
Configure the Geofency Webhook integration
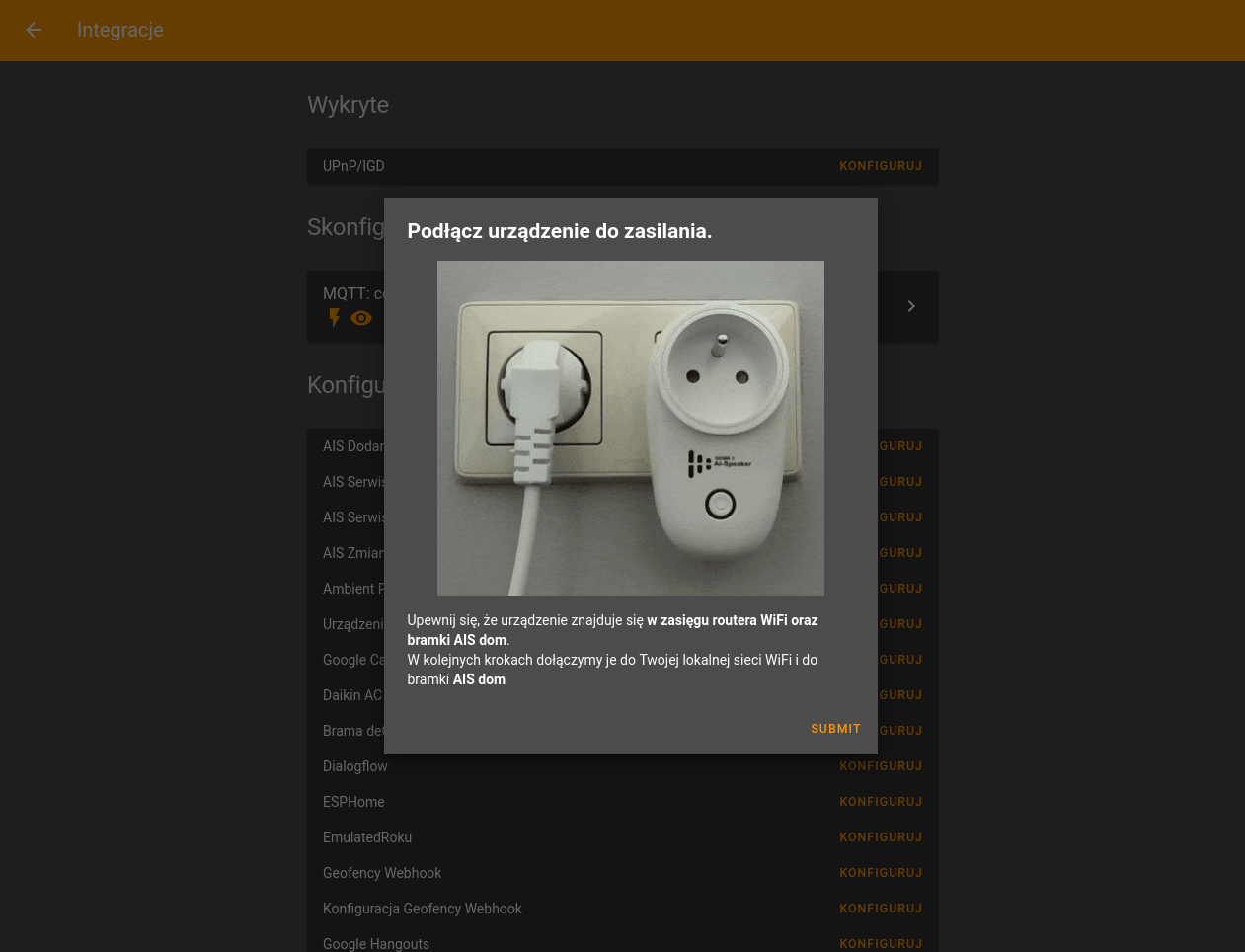pyautogui.click(x=881, y=873)
